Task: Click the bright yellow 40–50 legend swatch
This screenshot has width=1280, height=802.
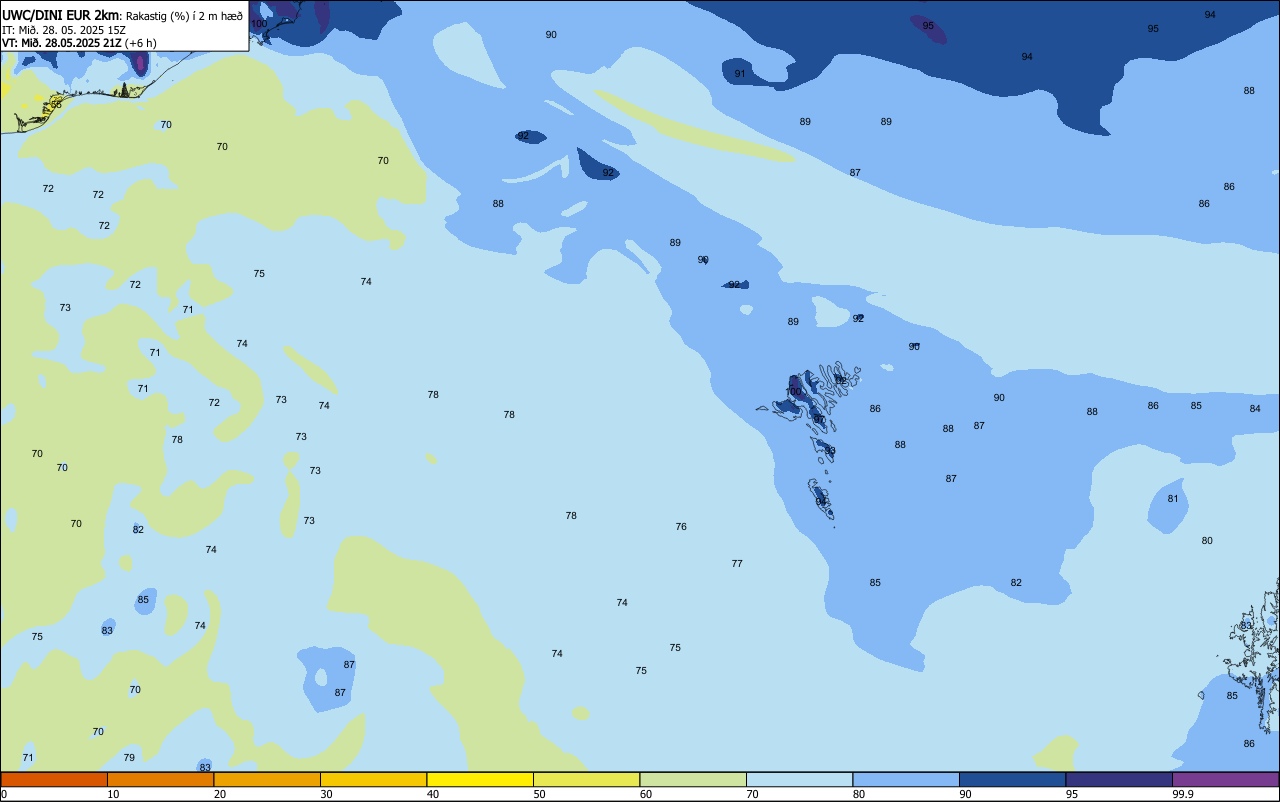Action: click(x=480, y=779)
